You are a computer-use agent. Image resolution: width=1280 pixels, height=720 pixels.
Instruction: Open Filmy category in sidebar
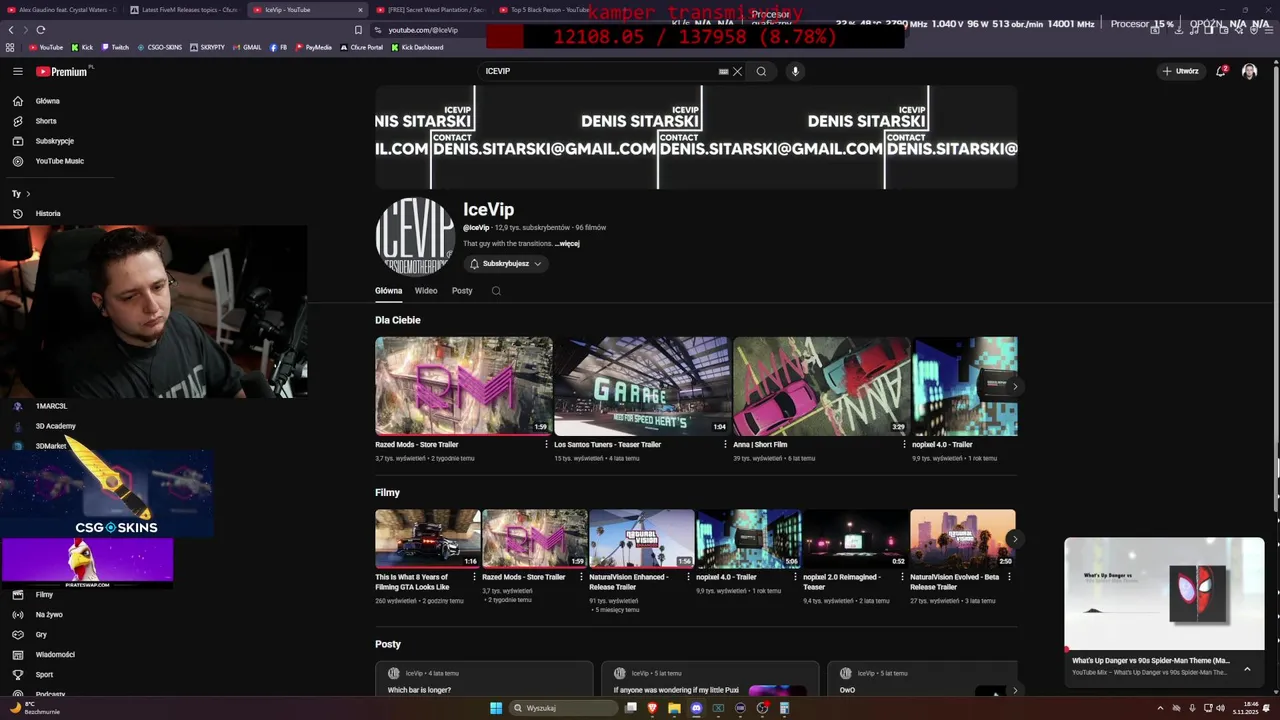point(44,595)
